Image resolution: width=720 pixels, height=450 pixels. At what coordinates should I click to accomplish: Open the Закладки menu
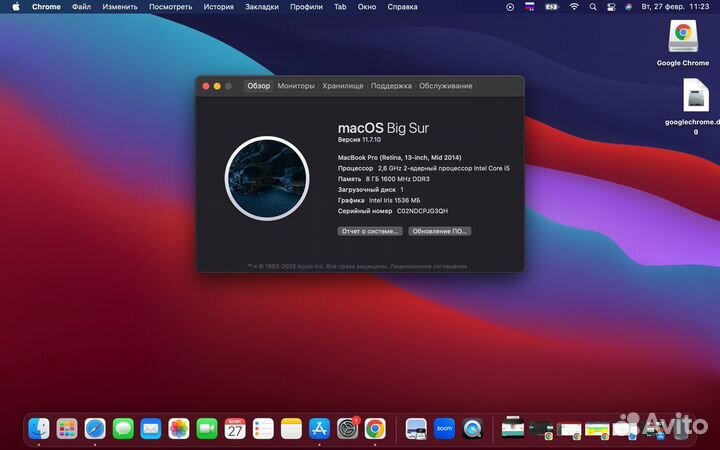(262, 7)
